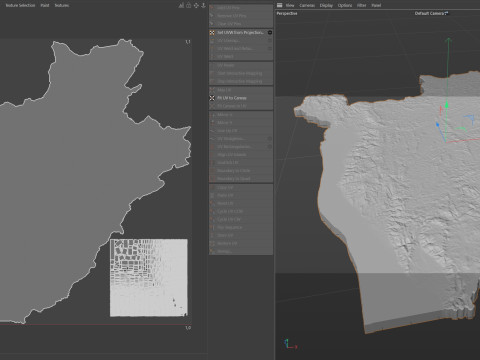The height and width of the screenshot is (360, 480).
Task: Select the Store UV command
Action: [241, 235]
